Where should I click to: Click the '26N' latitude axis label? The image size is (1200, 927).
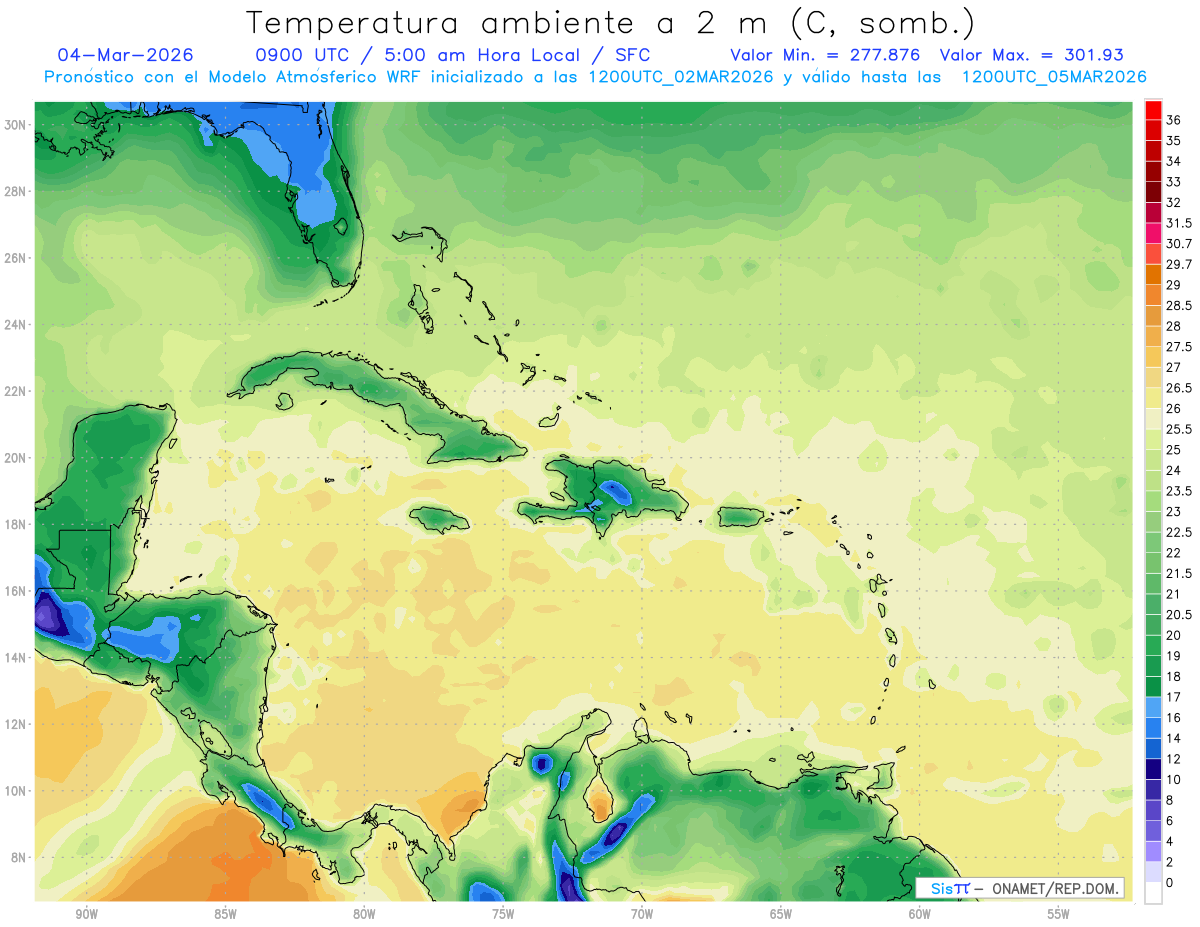pos(15,258)
